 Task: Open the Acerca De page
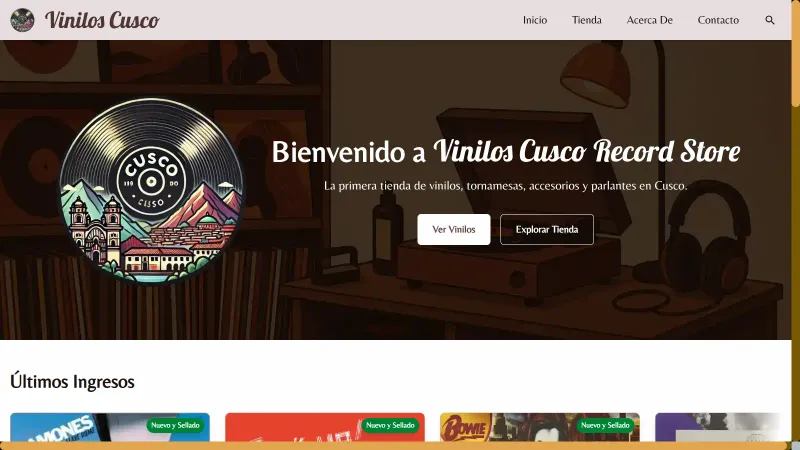(649, 20)
